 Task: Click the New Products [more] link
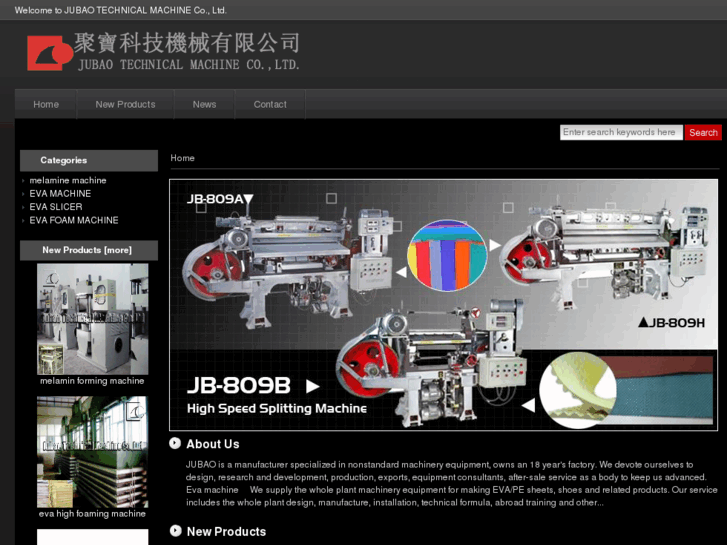(87, 250)
